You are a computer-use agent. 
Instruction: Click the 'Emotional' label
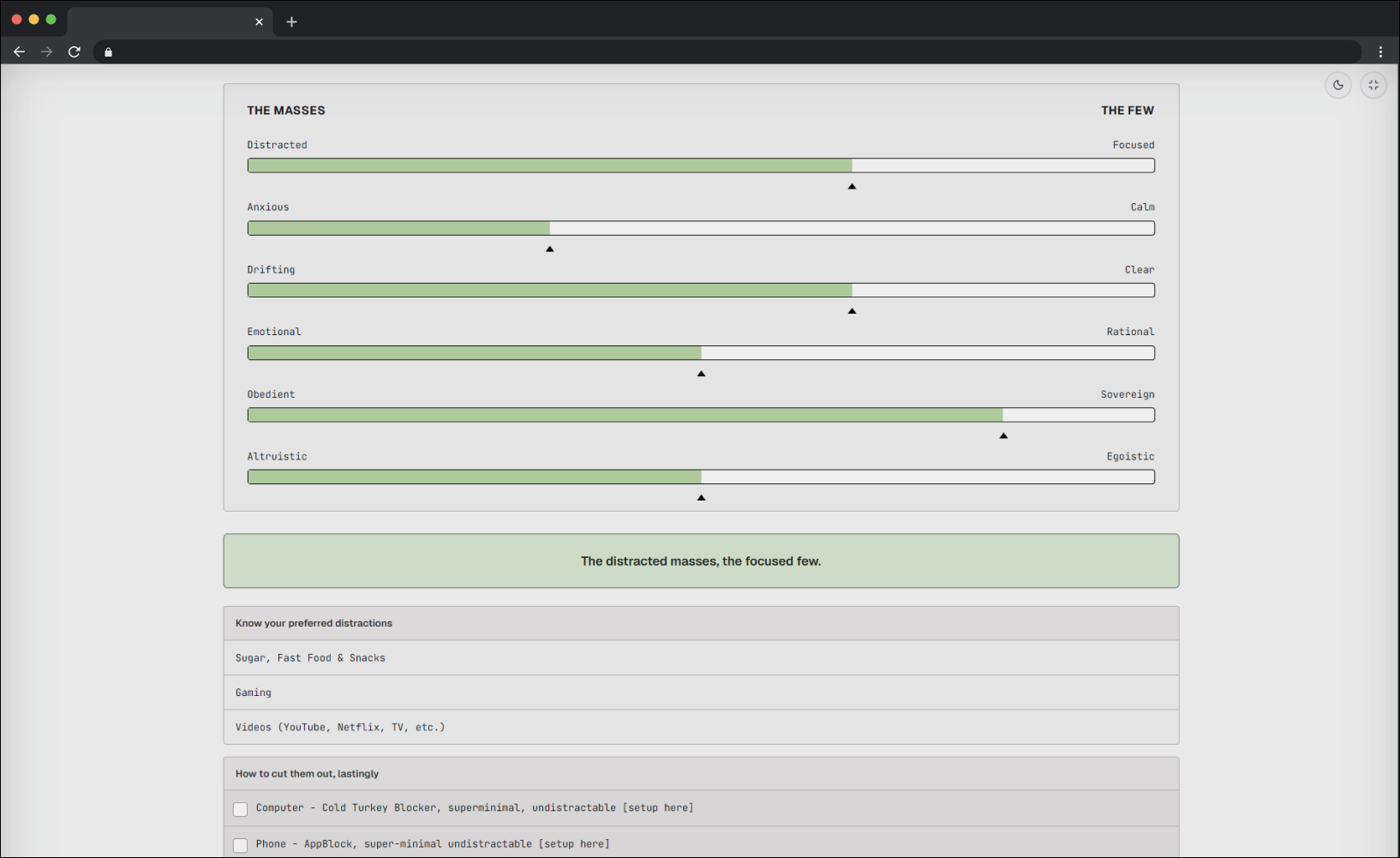[274, 332]
